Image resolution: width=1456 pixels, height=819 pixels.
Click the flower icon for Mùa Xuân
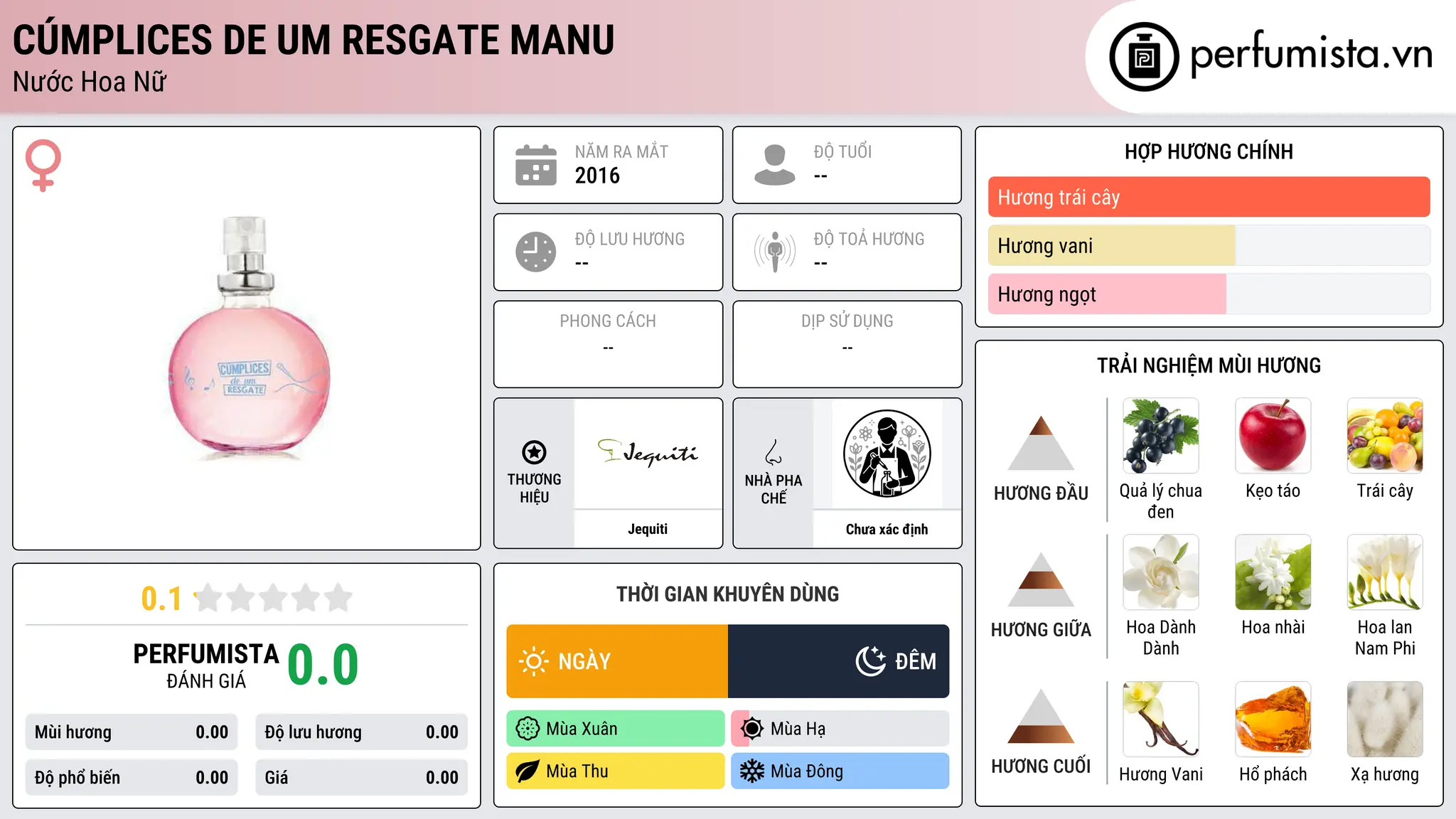pos(528,729)
